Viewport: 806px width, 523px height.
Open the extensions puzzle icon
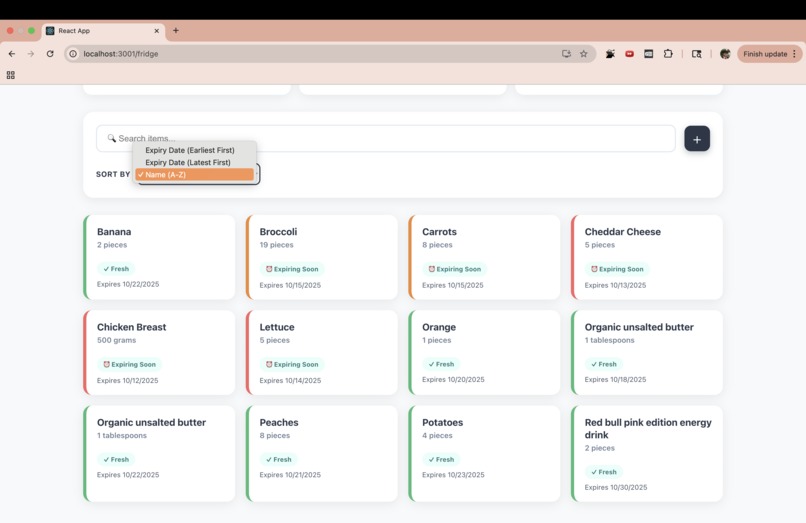[x=668, y=53]
